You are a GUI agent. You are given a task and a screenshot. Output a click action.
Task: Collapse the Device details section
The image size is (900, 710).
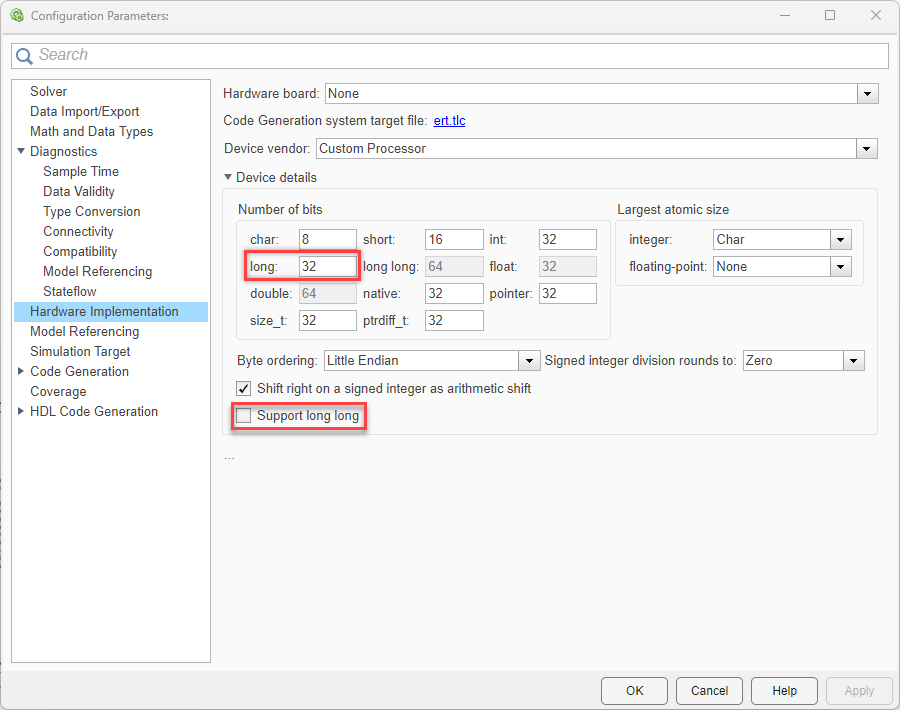[229, 178]
